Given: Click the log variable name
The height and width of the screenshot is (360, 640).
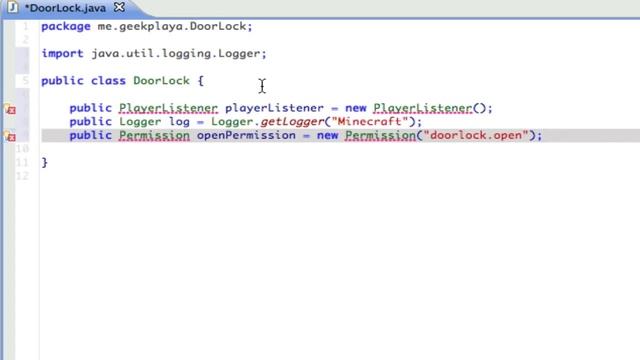Looking at the screenshot, I should click(179, 122).
